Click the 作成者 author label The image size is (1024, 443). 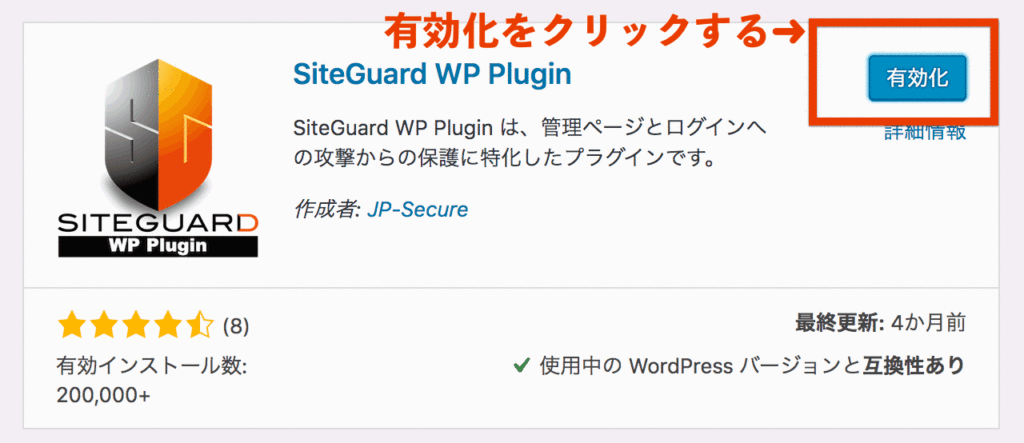click(x=326, y=209)
